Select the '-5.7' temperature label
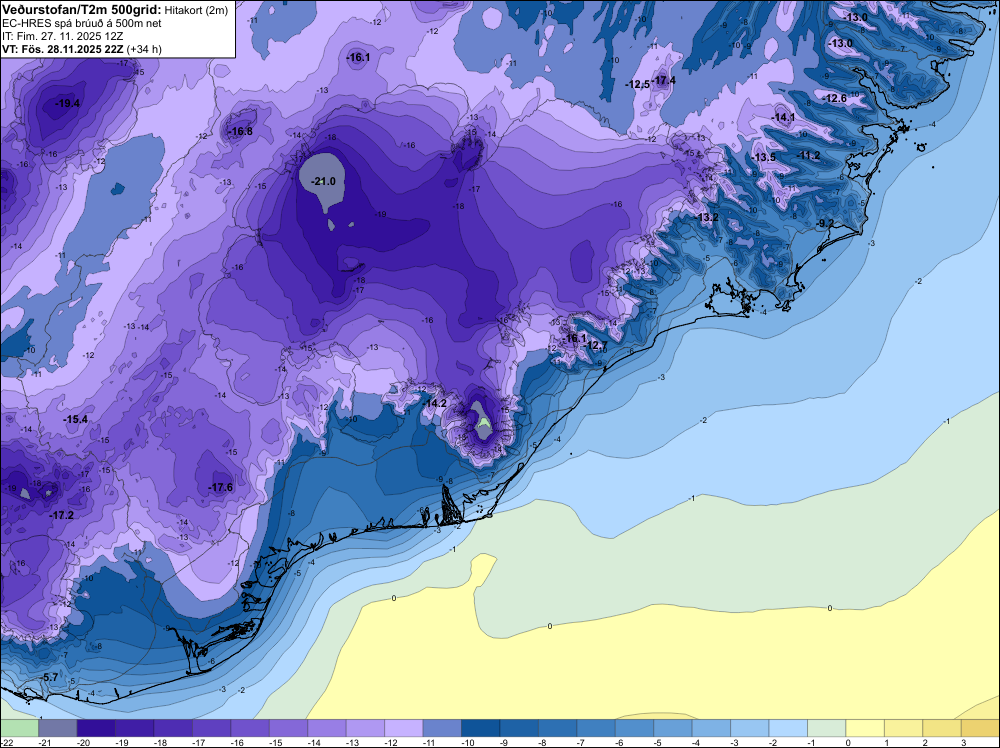The height and width of the screenshot is (748, 1000). (48, 677)
